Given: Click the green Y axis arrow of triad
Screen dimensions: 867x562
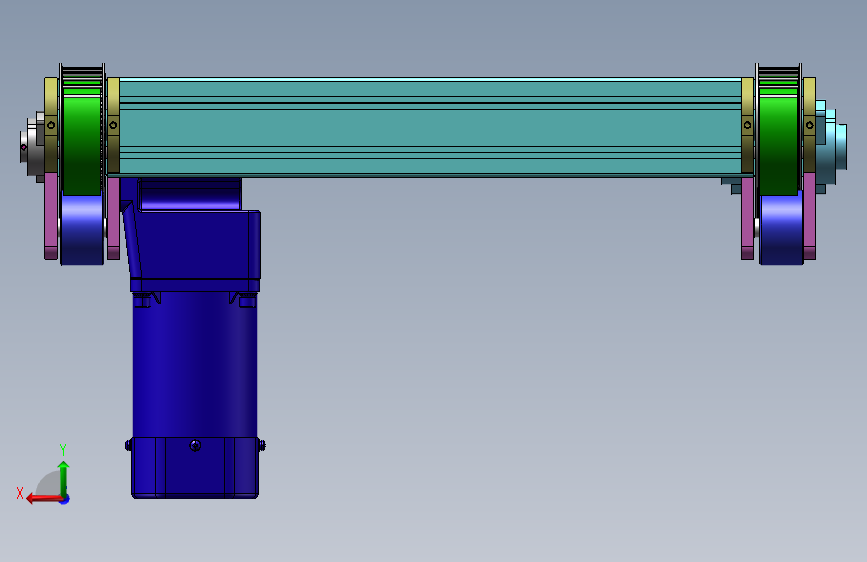Looking at the screenshot, I should [x=63, y=478].
